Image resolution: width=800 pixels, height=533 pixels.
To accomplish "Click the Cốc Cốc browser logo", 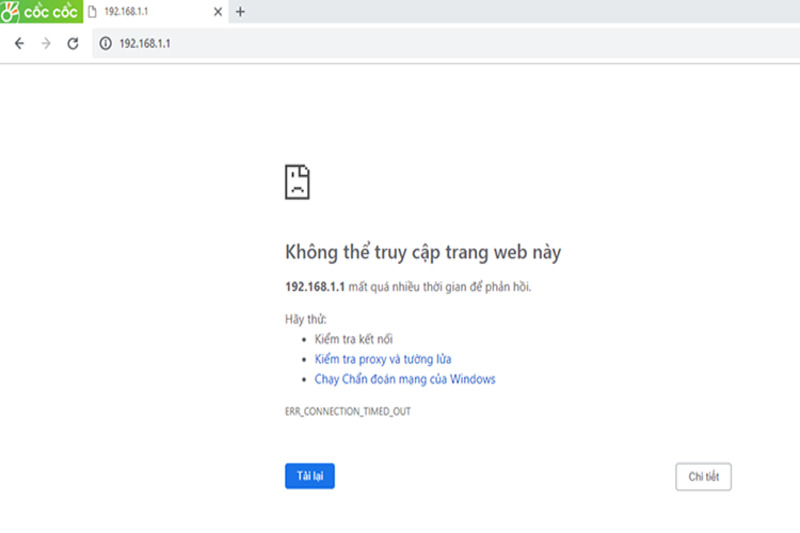I will point(41,11).
